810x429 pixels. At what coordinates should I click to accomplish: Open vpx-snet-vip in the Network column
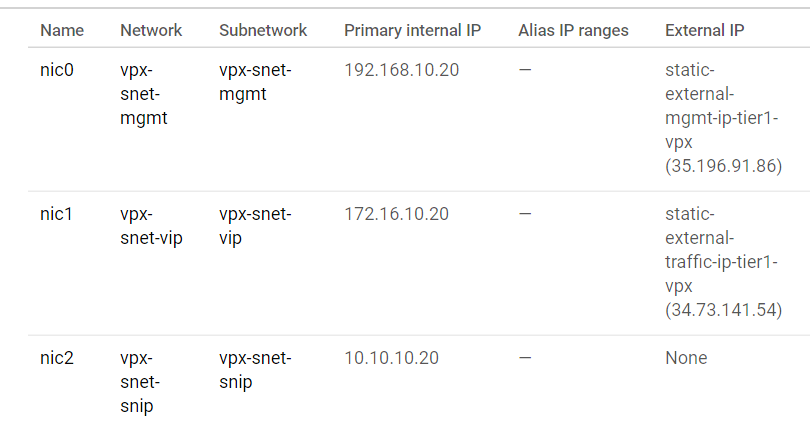tap(151, 226)
